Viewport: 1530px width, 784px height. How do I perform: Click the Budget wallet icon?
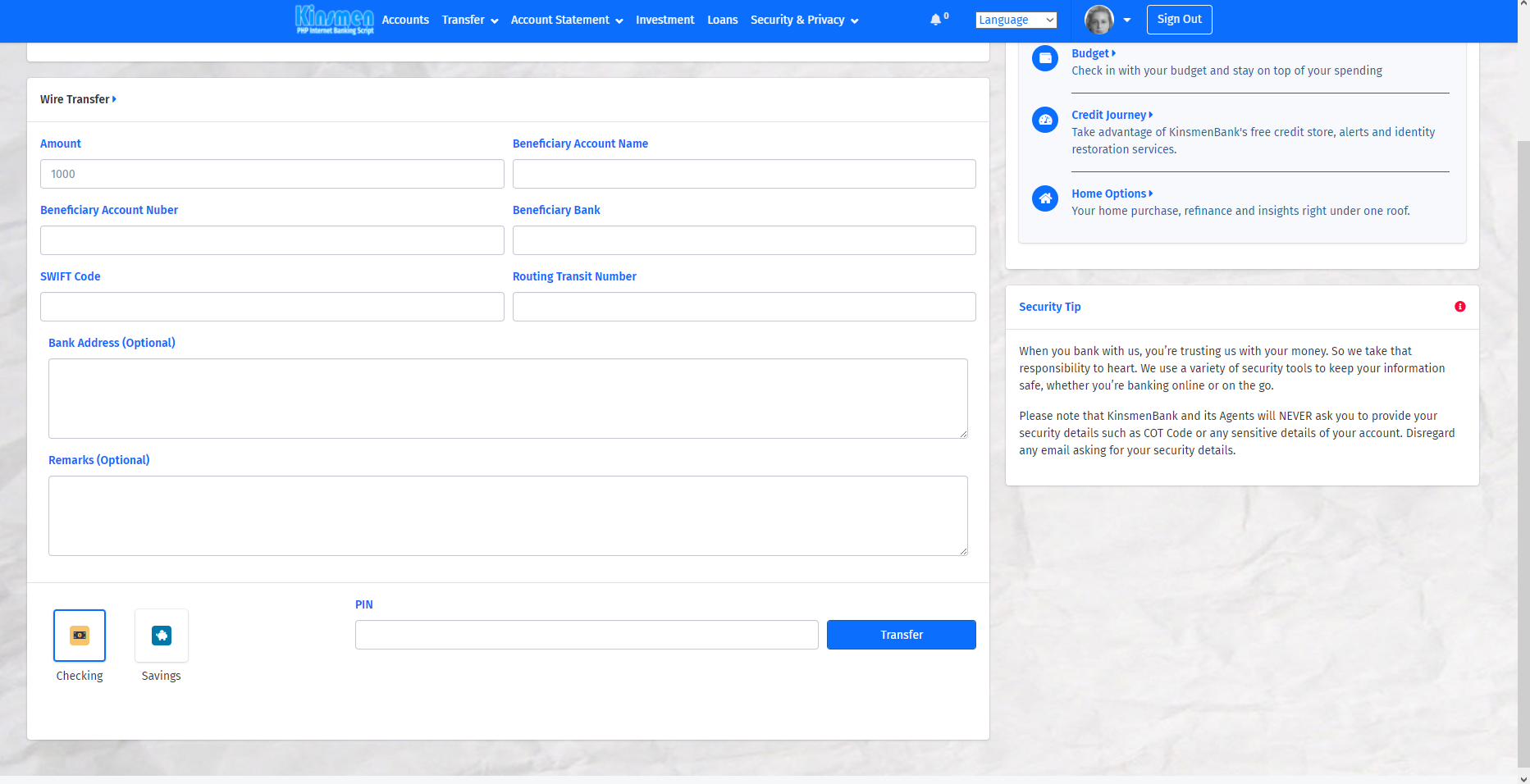coord(1045,58)
